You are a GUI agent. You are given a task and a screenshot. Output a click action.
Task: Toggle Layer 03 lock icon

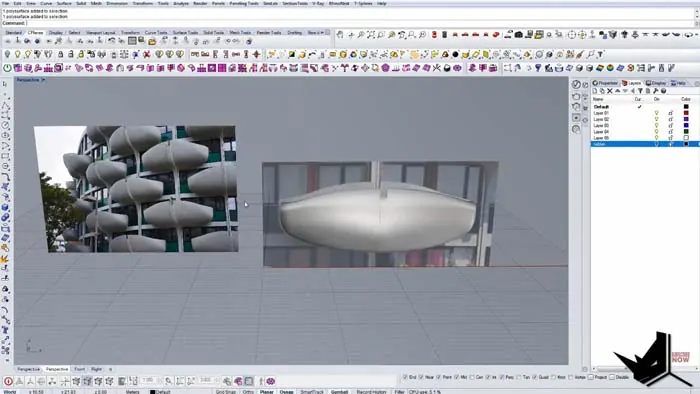click(x=671, y=126)
